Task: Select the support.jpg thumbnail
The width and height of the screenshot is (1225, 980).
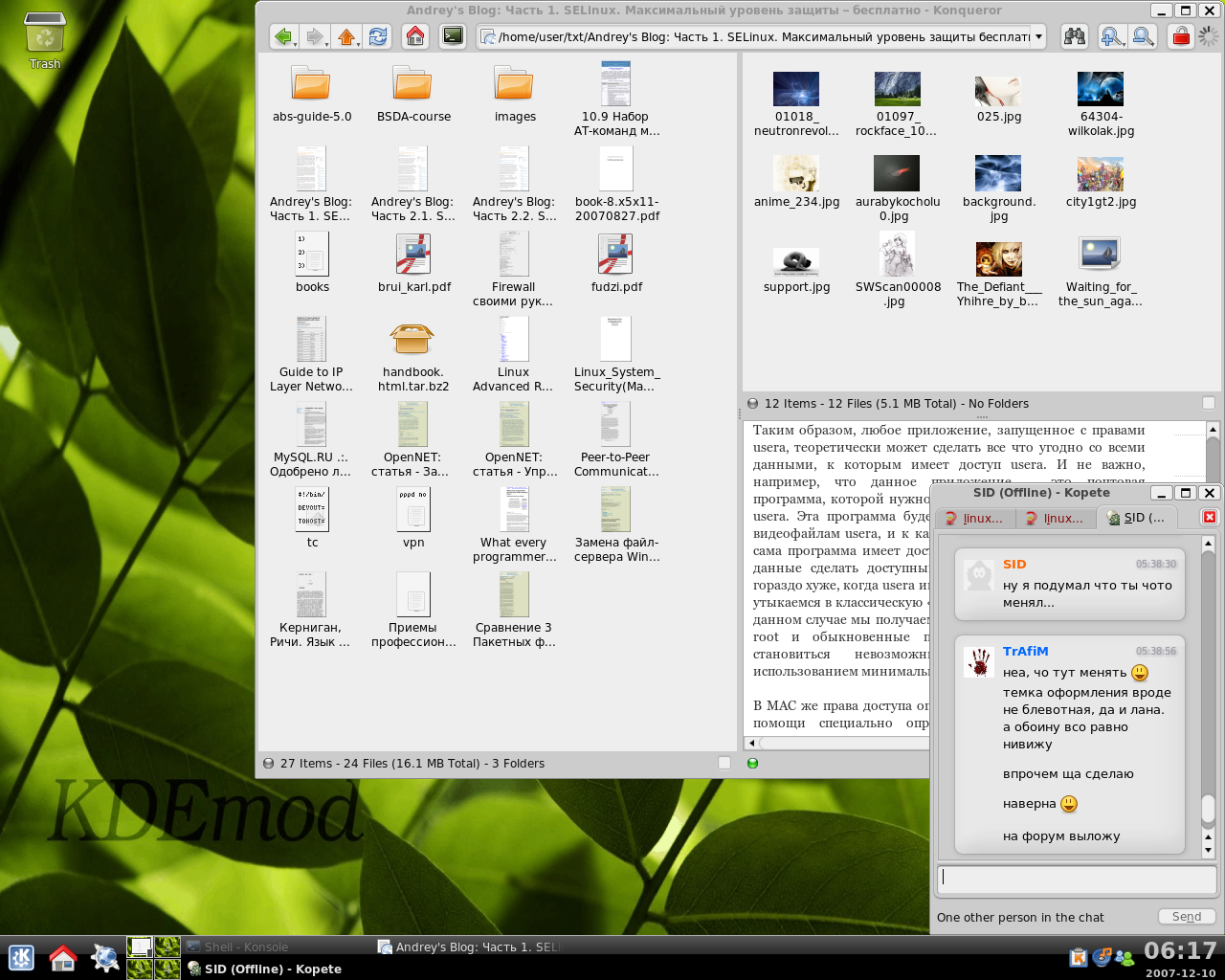Action: tap(796, 260)
